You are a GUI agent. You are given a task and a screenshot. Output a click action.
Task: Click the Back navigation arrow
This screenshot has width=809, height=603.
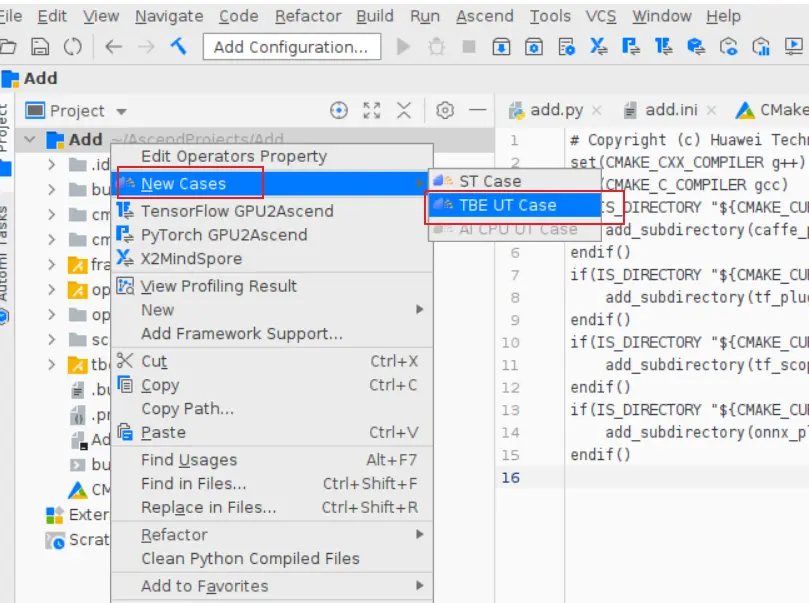pos(114,47)
